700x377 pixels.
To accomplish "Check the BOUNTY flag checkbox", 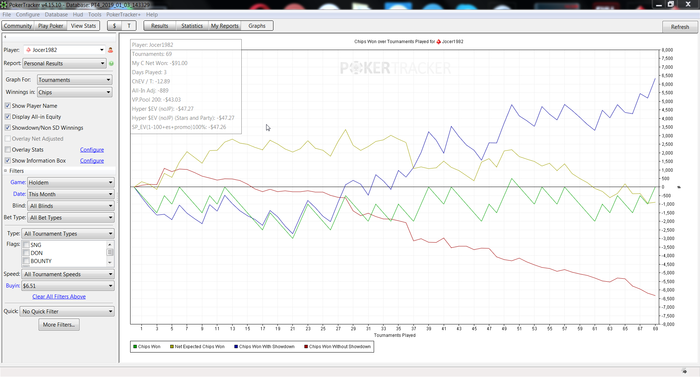I will [x=26, y=261].
